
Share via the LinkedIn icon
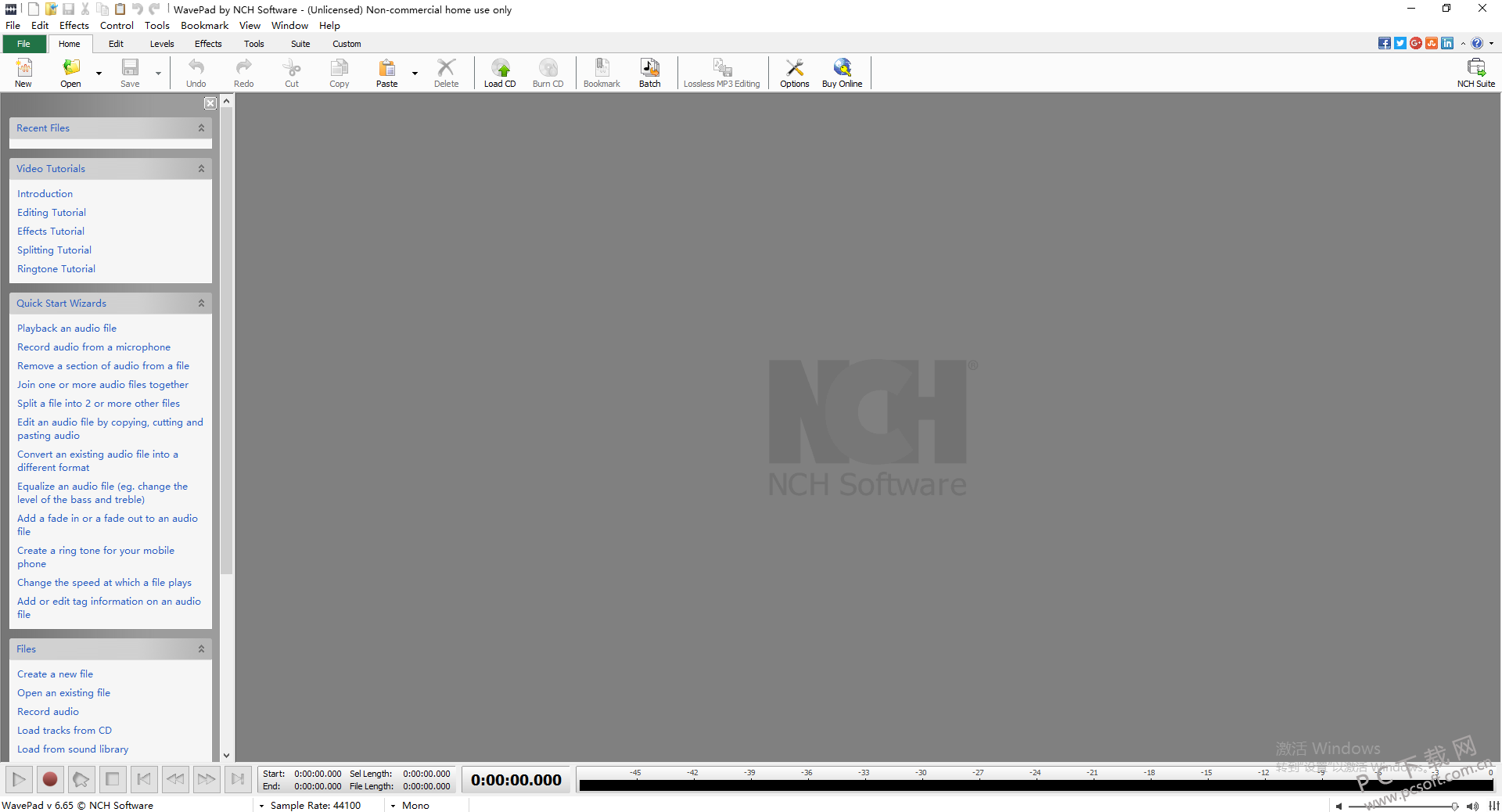(x=1447, y=43)
